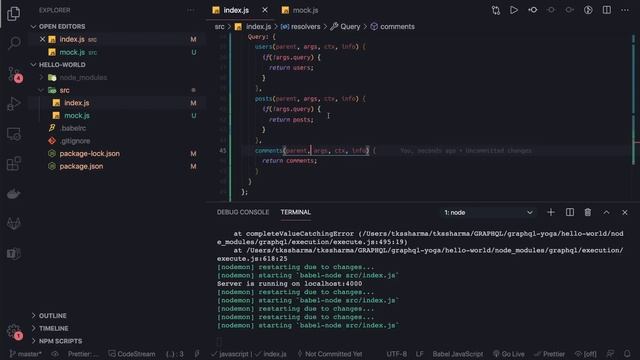Run the file with the play icon
Screen dimensions: 640x360
click(x=514, y=10)
